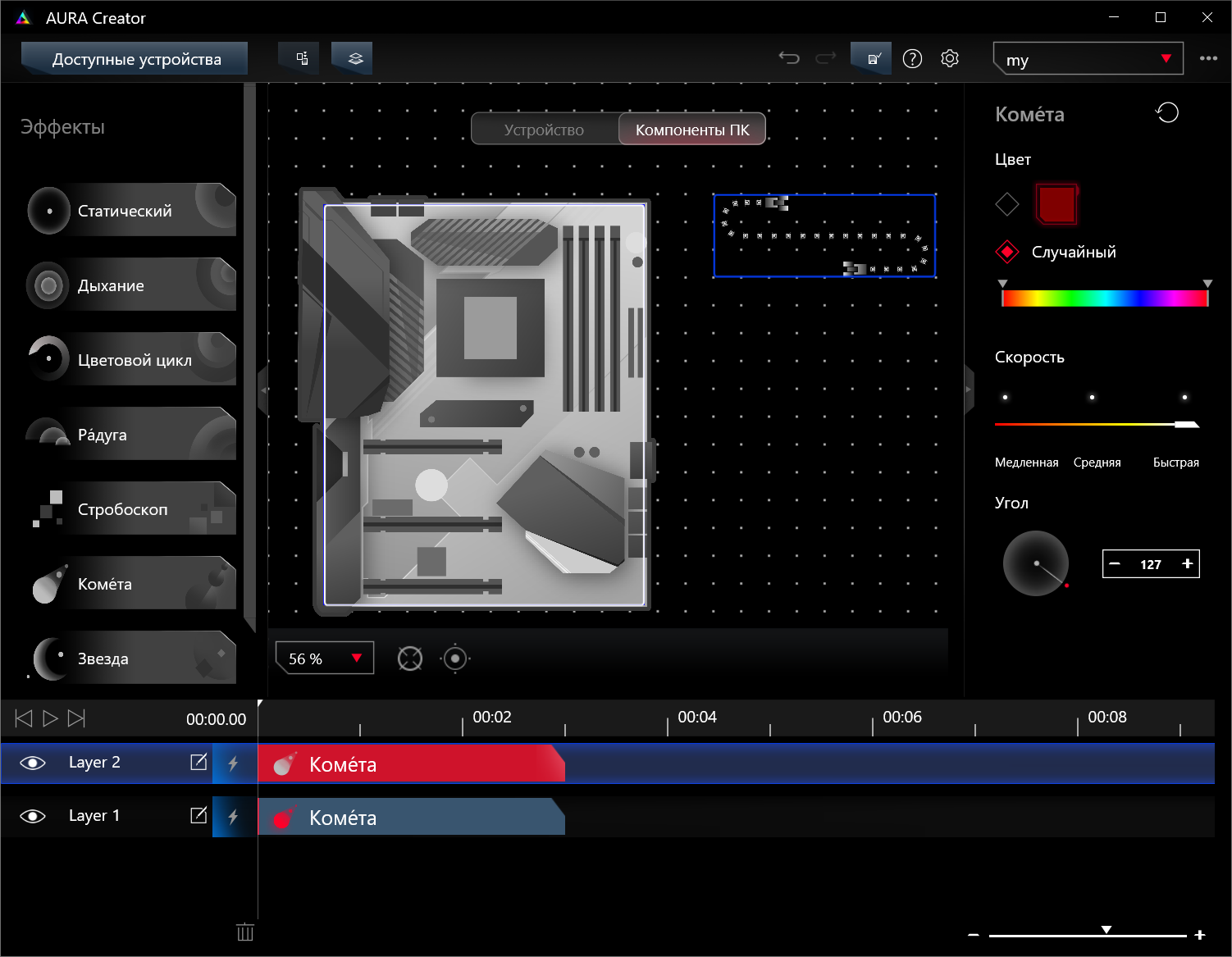Click the undo arrow icon
1232x957 pixels.
788,58
